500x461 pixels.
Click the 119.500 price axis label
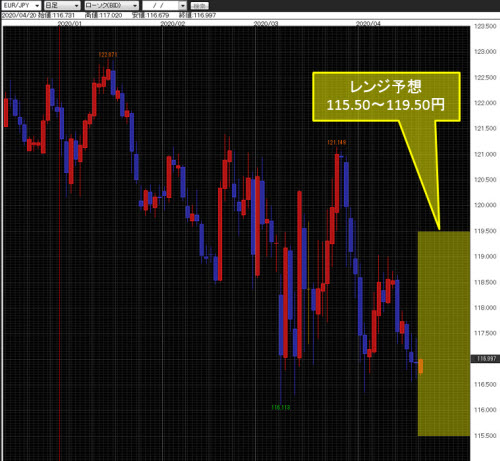point(485,231)
